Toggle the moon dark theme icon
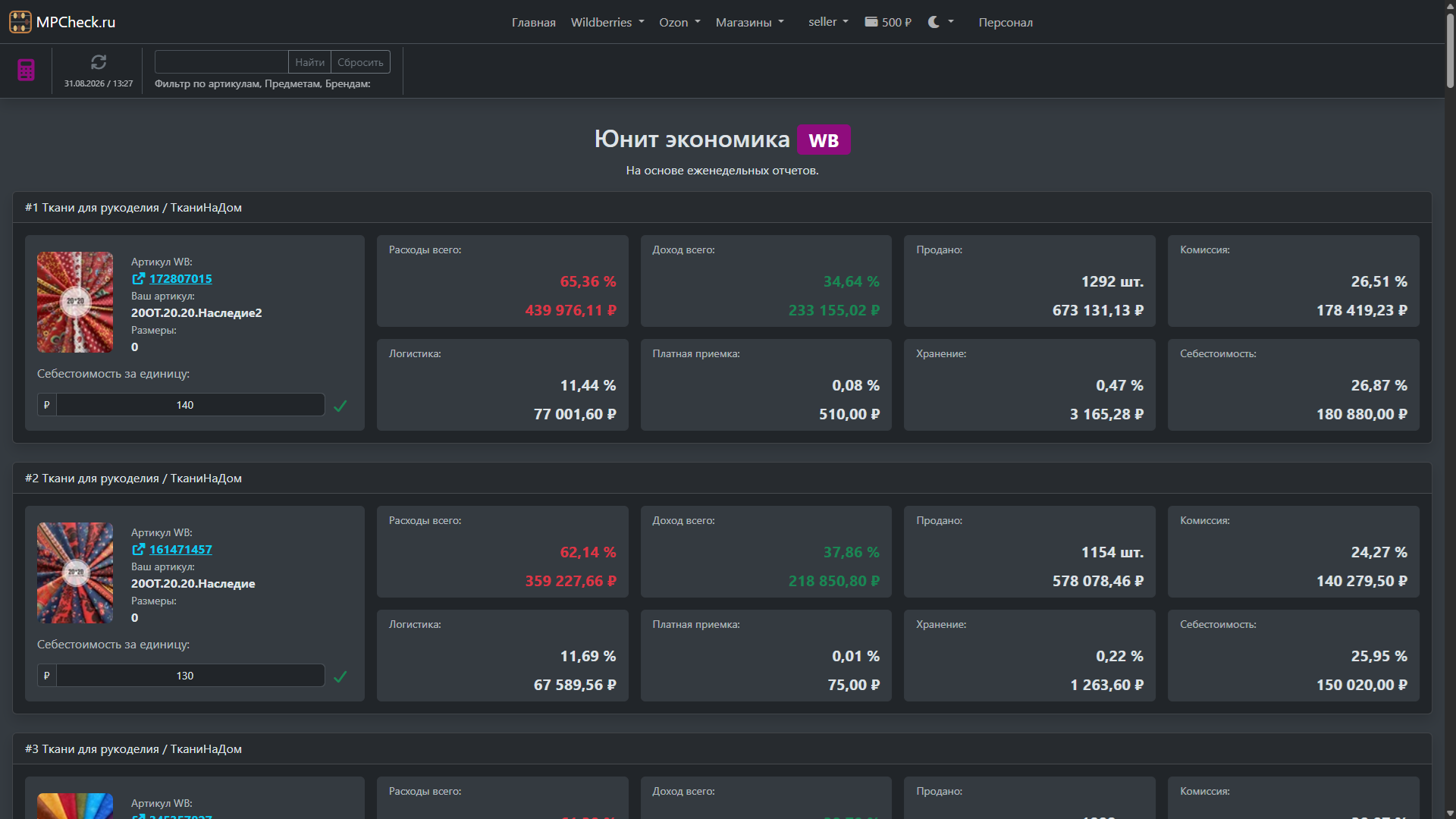 pyautogui.click(x=934, y=22)
